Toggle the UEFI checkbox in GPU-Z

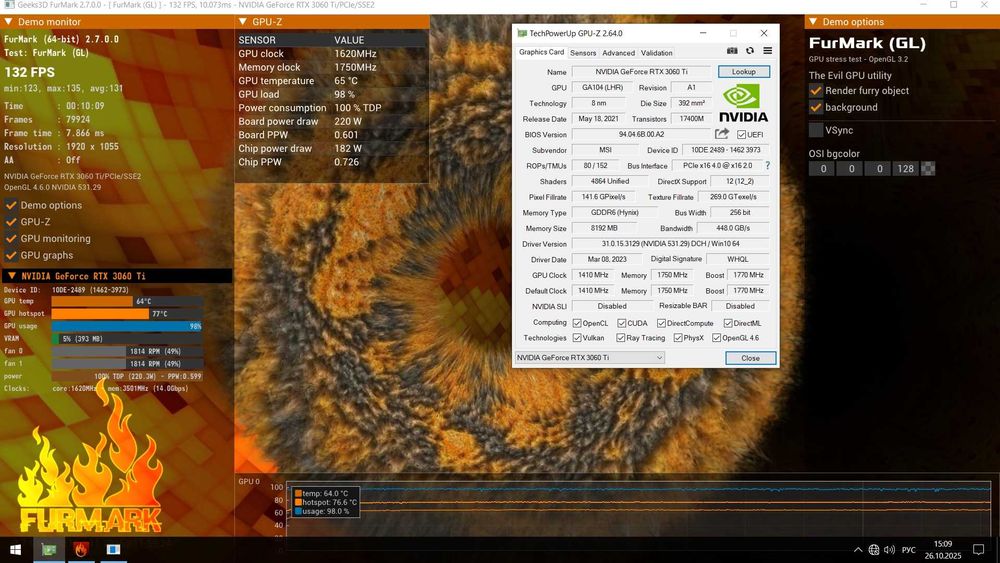pos(742,135)
